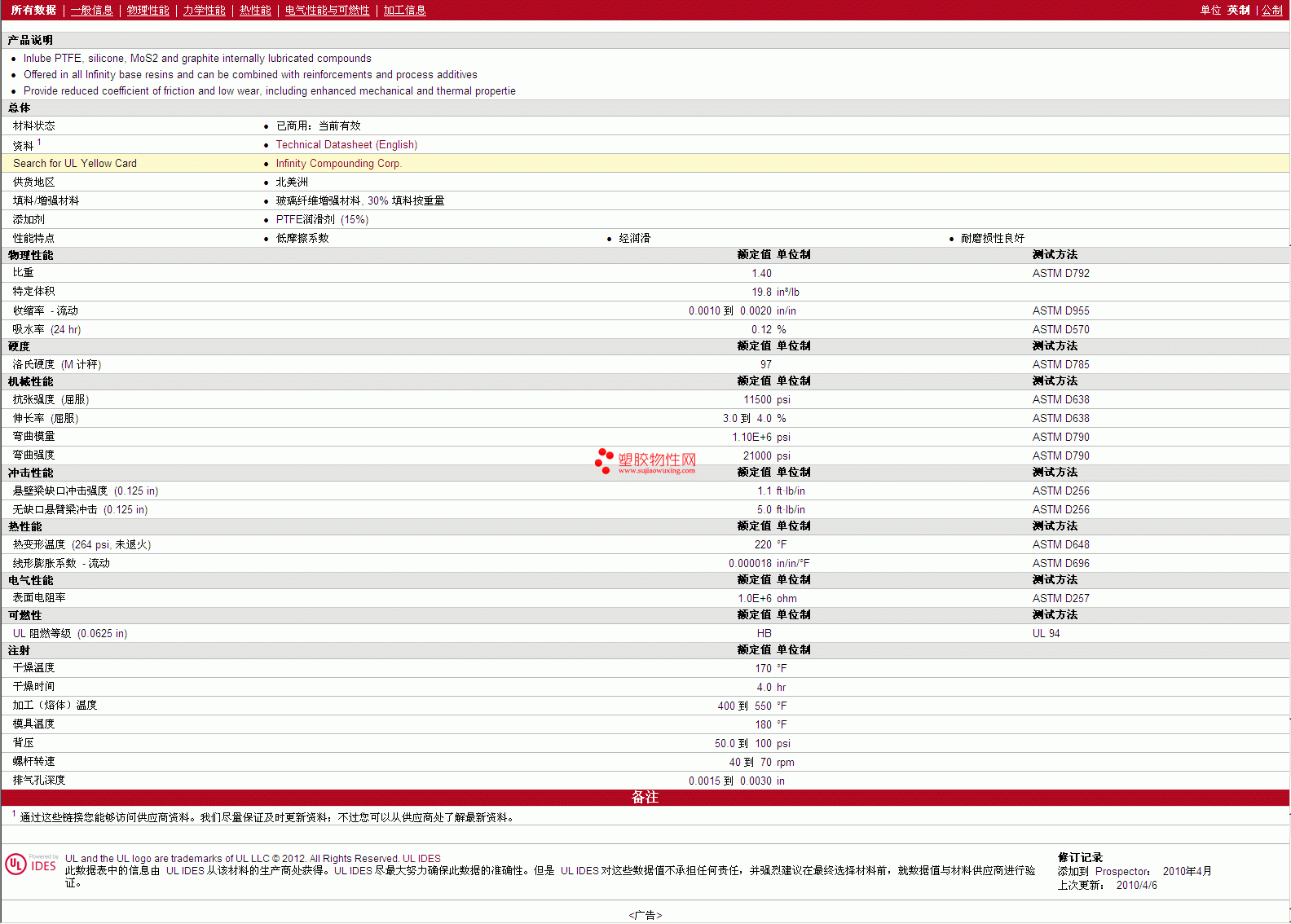Select ASTM D785 test method
Screen dimensions: 1291x924
[1060, 364]
